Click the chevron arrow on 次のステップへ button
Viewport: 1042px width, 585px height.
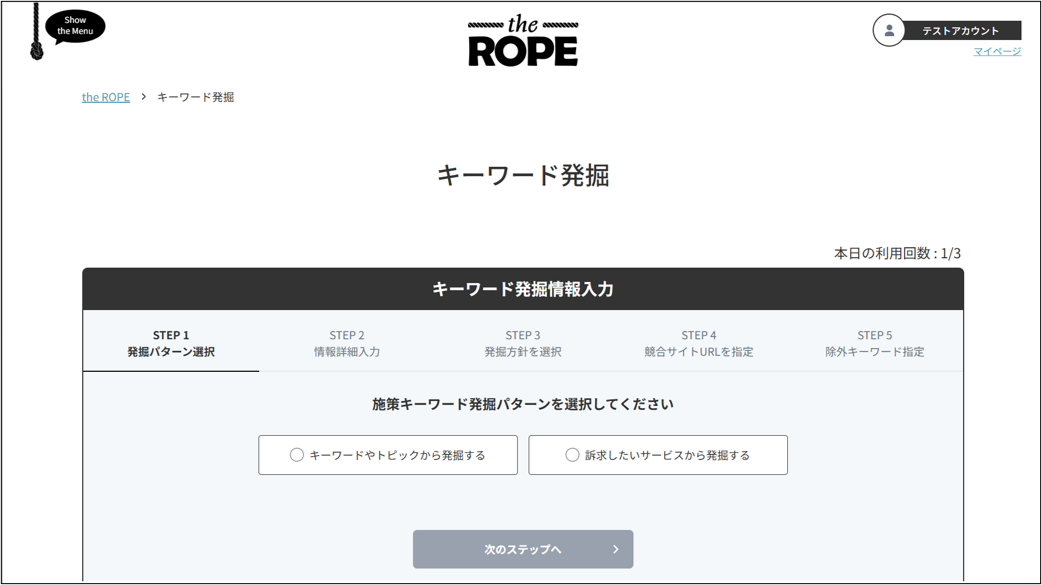point(615,549)
